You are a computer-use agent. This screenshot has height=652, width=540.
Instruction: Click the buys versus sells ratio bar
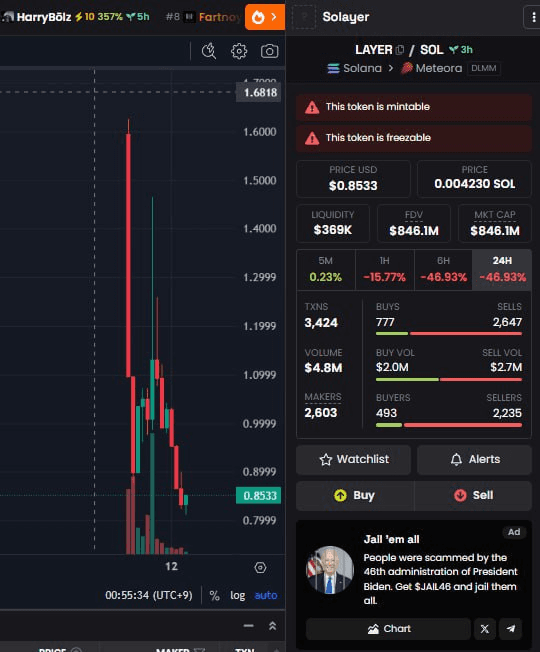[449, 333]
